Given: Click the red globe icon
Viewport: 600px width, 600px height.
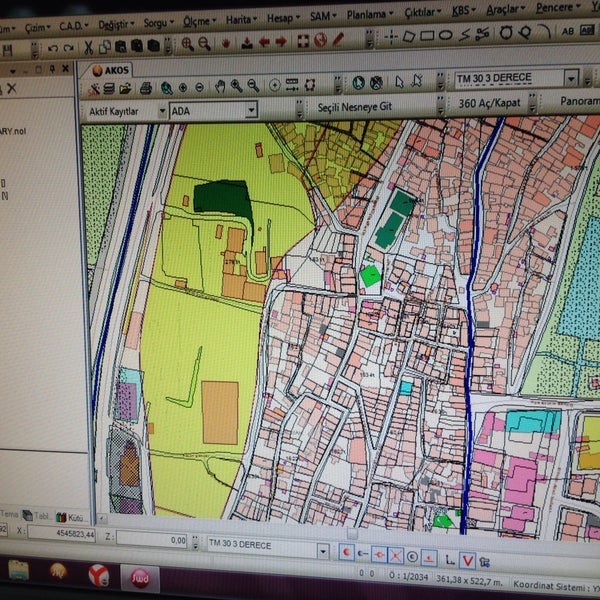Looking at the screenshot, I should click(320, 40).
